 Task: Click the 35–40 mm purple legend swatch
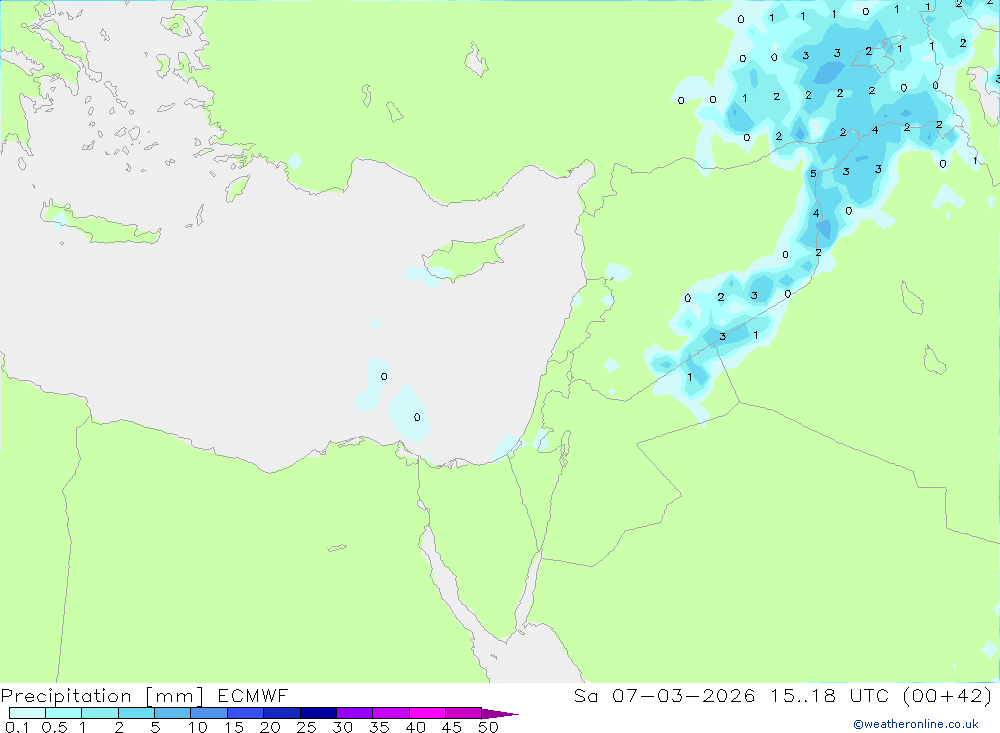click(391, 713)
